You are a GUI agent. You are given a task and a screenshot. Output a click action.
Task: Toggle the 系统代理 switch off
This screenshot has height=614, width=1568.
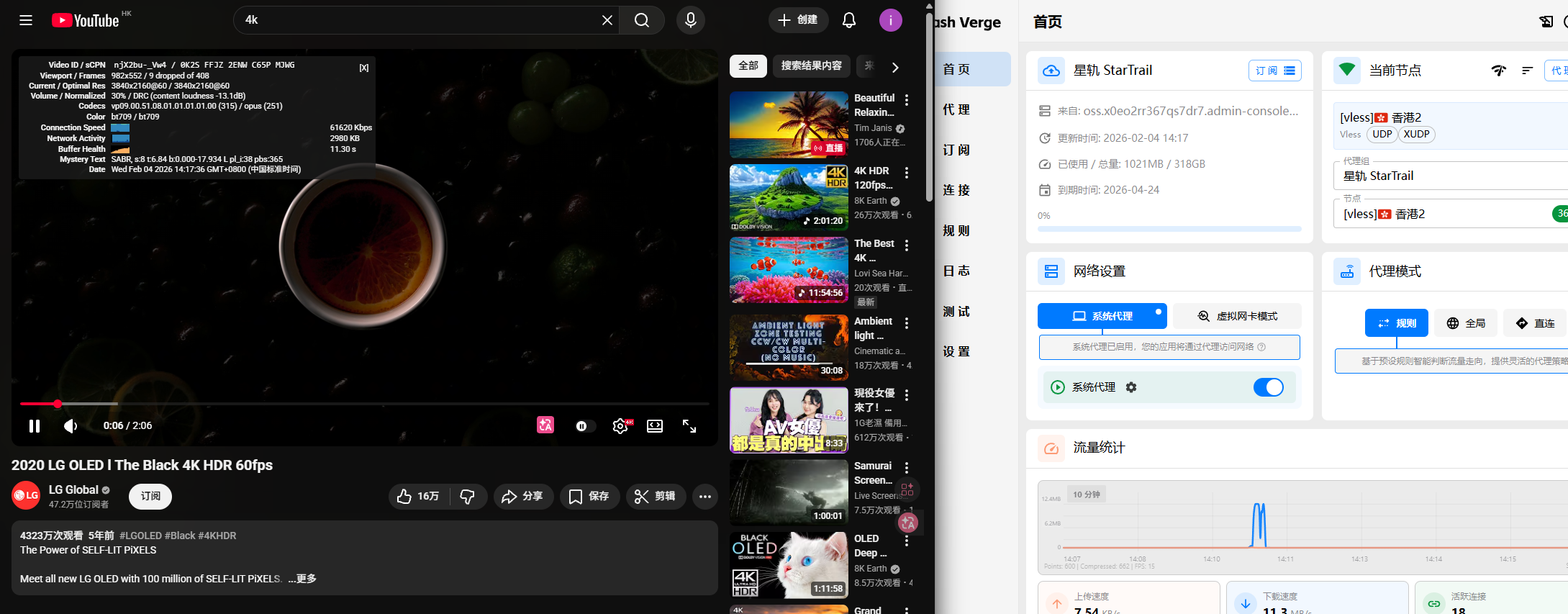pos(1267,387)
